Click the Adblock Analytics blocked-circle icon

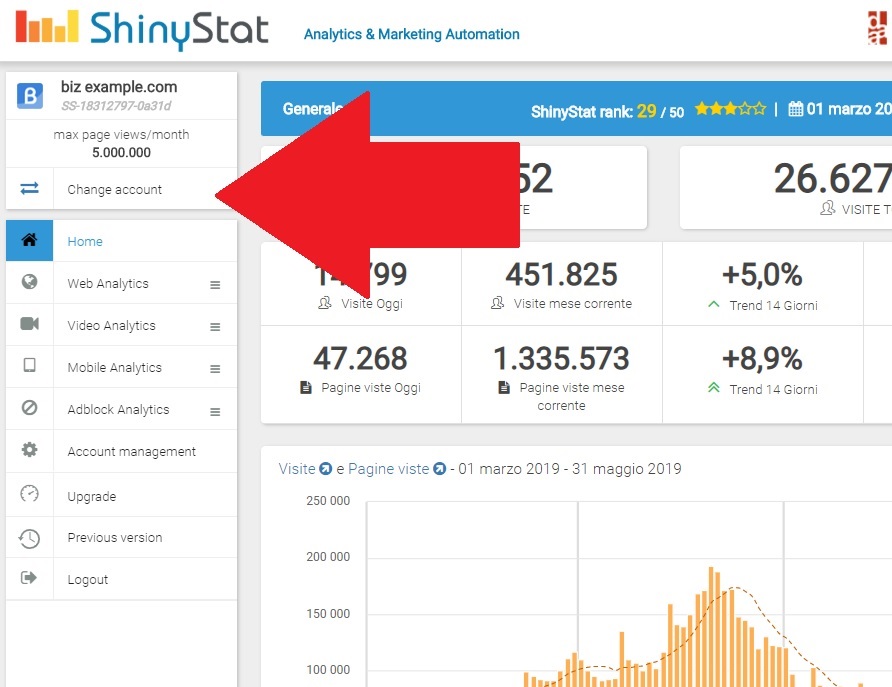(x=30, y=407)
